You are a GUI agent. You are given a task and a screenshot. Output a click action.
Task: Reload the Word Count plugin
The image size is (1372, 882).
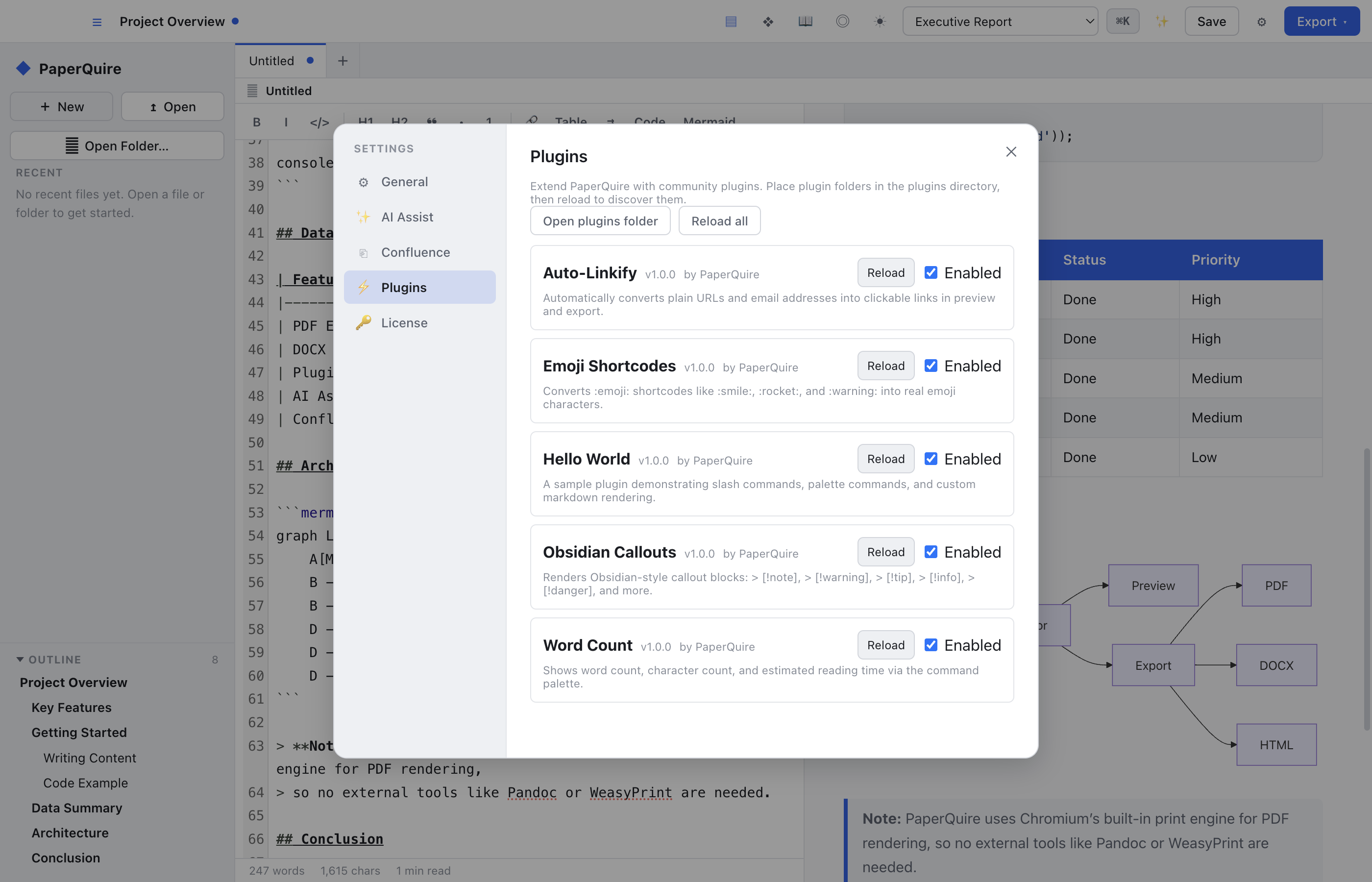click(x=885, y=645)
